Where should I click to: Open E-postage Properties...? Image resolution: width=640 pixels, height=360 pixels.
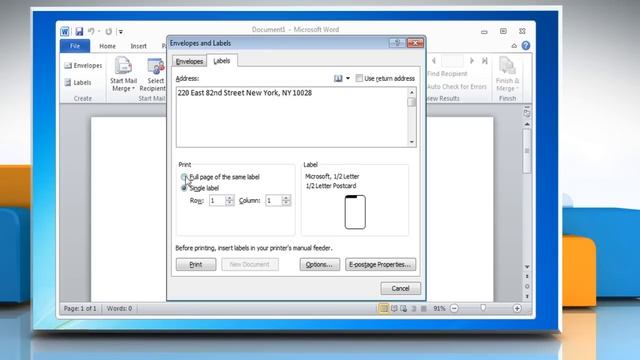(x=380, y=264)
